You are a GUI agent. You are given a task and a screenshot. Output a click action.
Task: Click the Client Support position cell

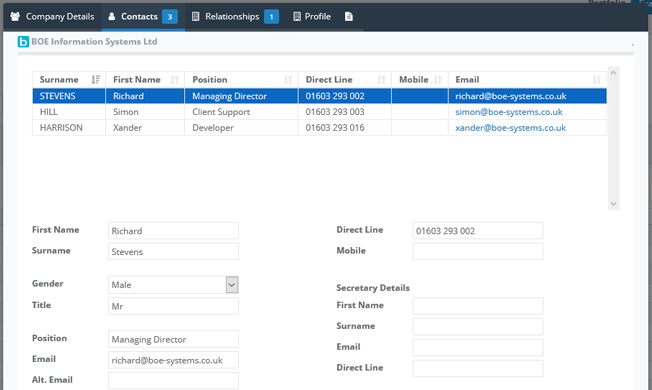pyautogui.click(x=241, y=112)
